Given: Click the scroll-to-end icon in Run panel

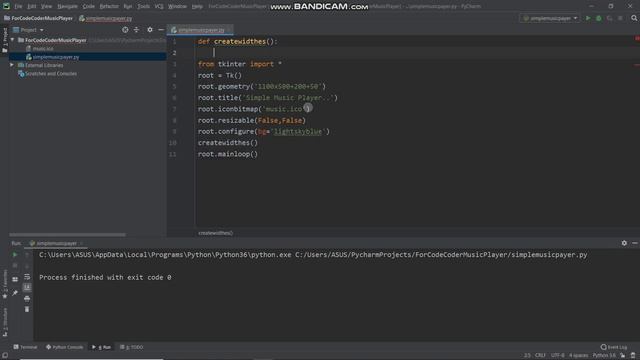Looking at the screenshot, I should 27,287.
